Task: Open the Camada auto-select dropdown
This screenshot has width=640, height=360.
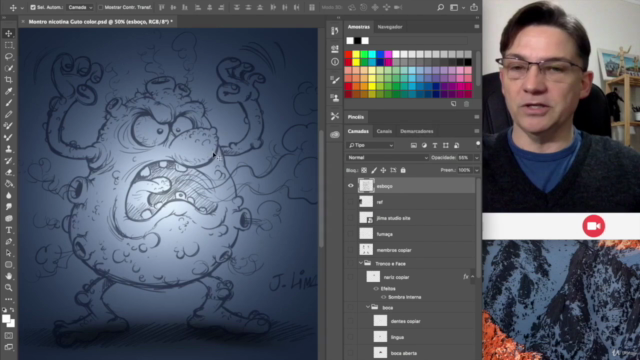Action: [80, 7]
